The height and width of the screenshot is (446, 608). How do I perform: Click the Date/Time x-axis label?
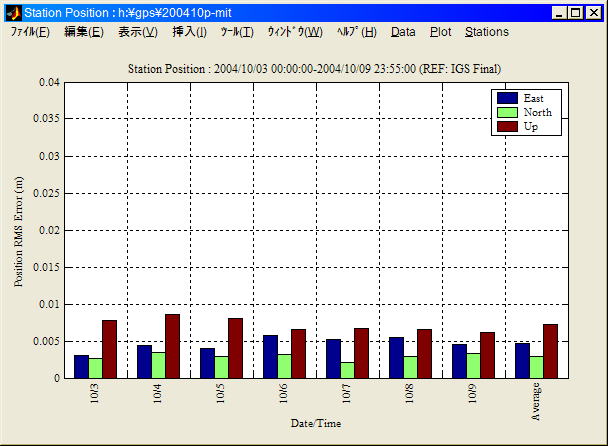point(316,423)
